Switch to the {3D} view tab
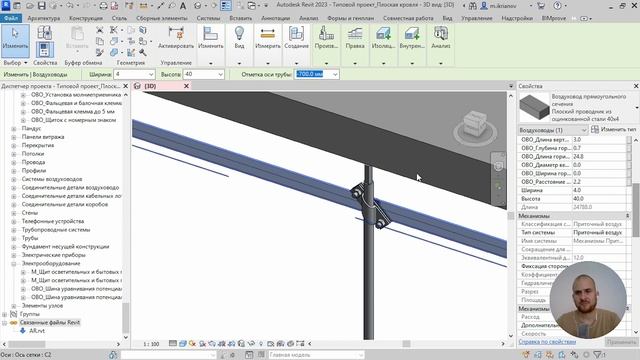640x360 pixels. click(150, 86)
